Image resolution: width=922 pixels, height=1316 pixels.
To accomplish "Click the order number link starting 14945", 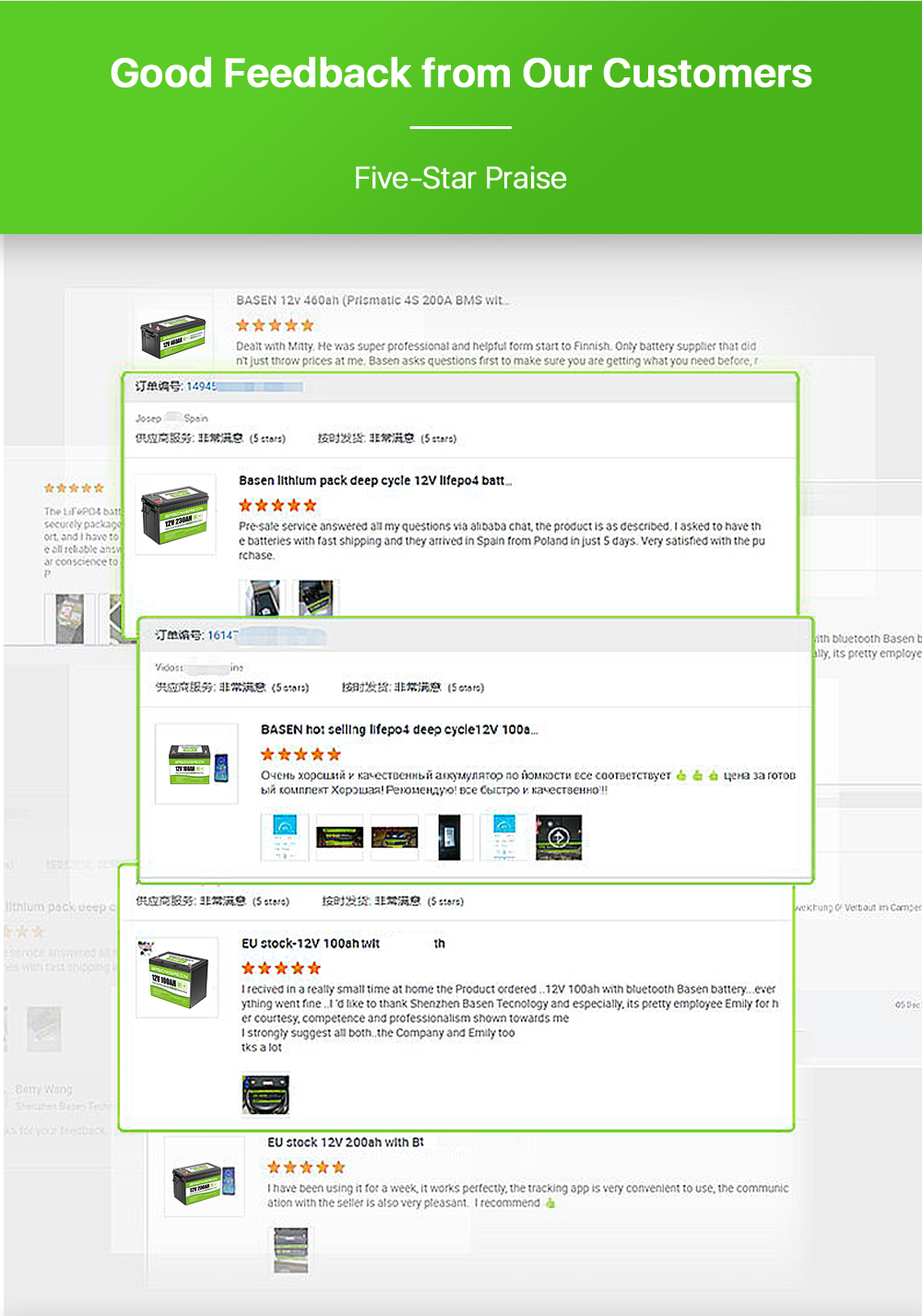I will [x=202, y=386].
